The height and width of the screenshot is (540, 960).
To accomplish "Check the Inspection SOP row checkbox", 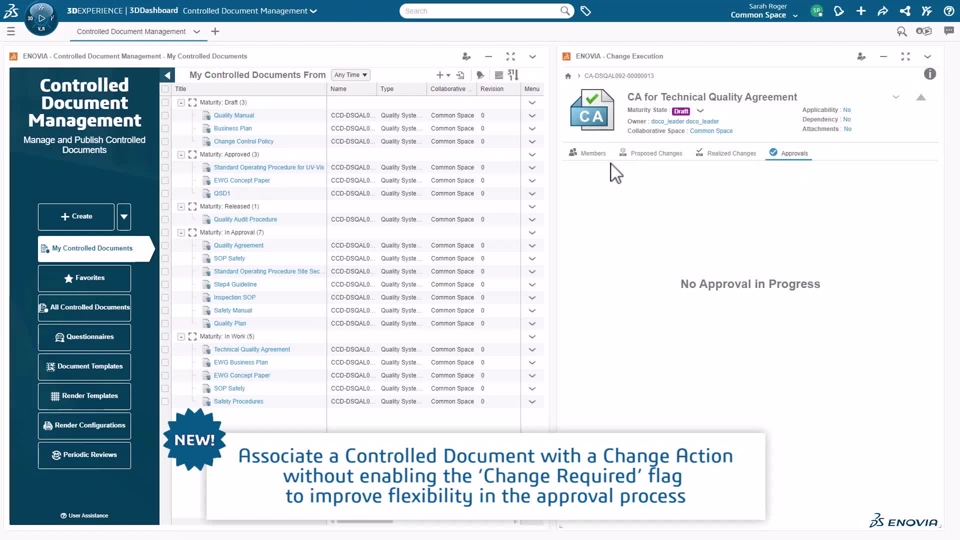I will tap(165, 298).
